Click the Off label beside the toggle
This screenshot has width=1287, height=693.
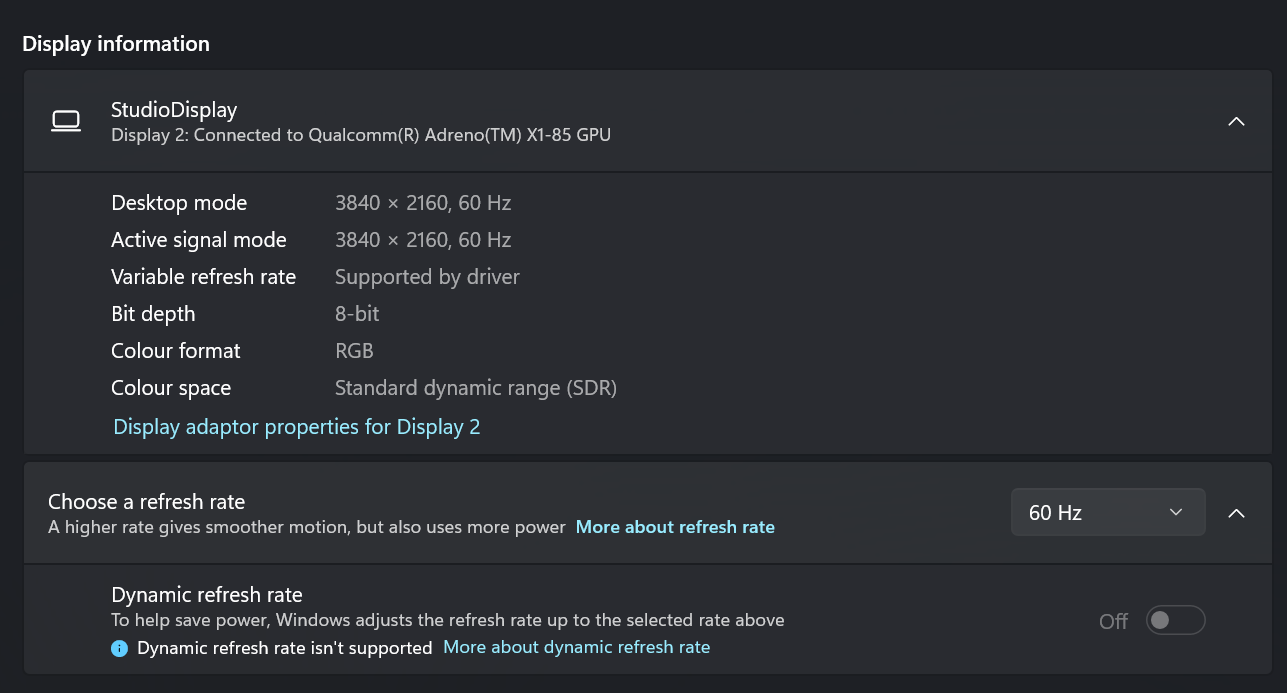click(1113, 621)
